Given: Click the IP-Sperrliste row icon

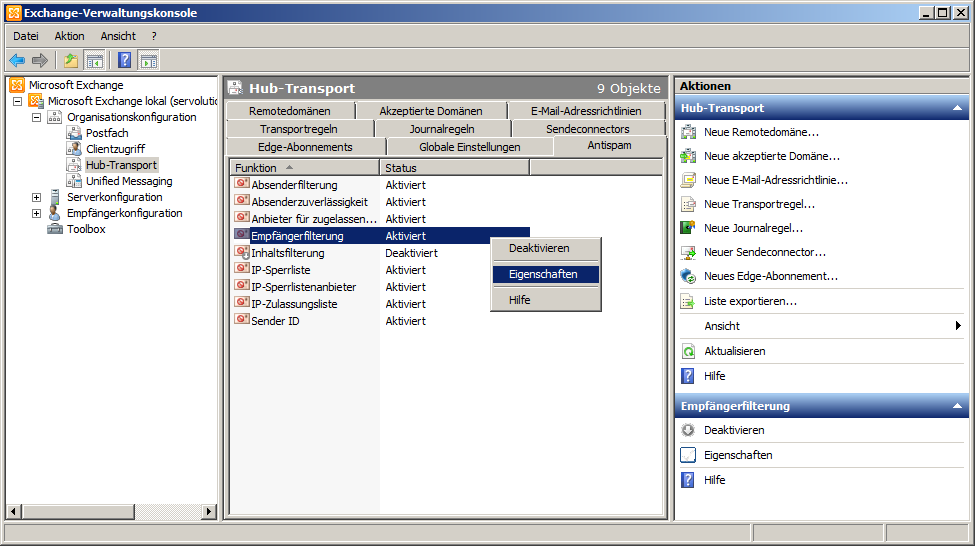Looking at the screenshot, I should (242, 269).
